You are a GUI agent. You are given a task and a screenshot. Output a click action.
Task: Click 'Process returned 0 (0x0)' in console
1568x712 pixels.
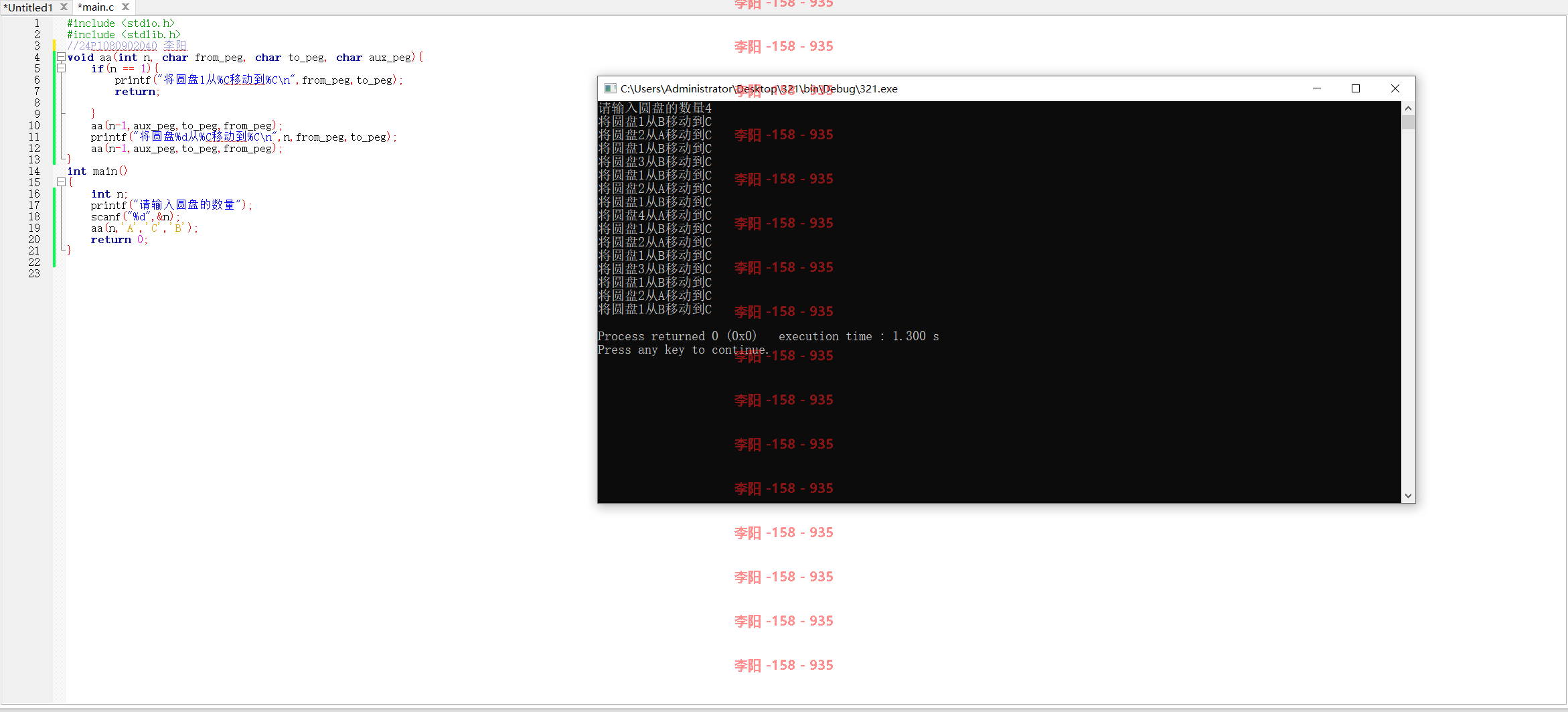click(677, 336)
